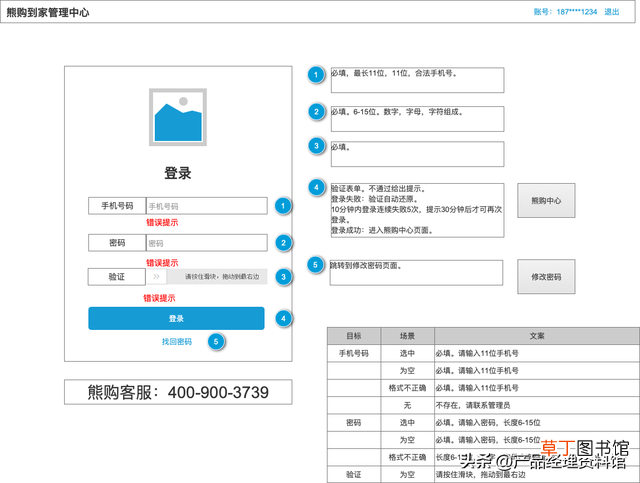Click the error hint under the 验证 slider
The width and height of the screenshot is (640, 483).
coord(159,298)
